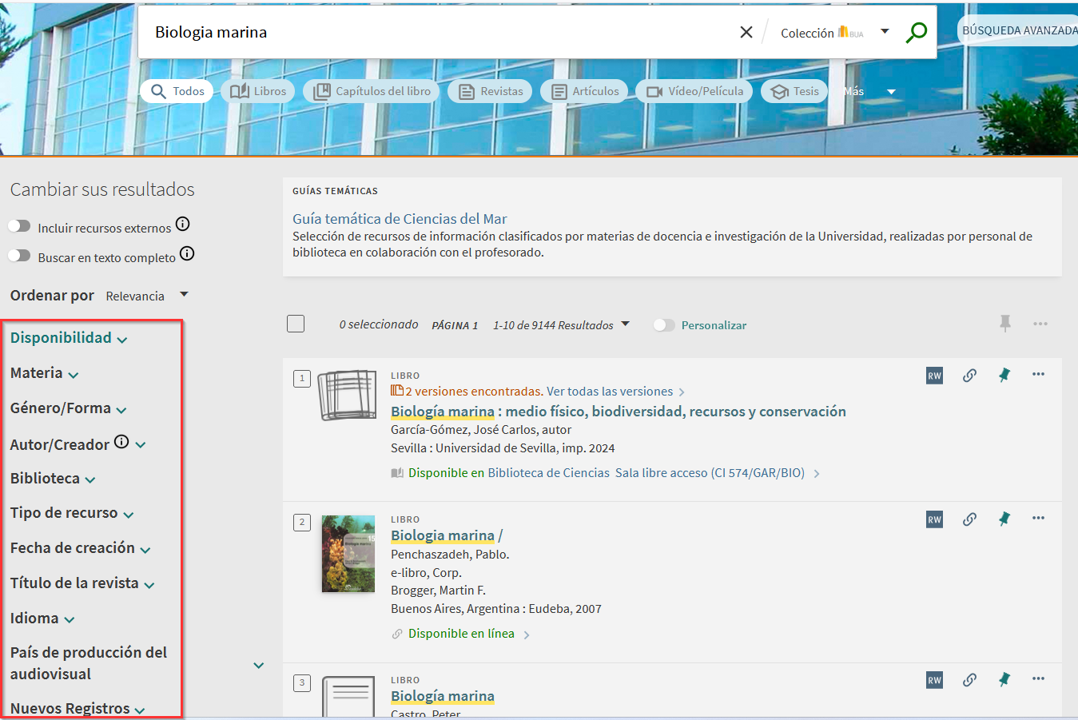Copy permalink icon for result 3
This screenshot has height=720, width=1078.
pos(969,680)
